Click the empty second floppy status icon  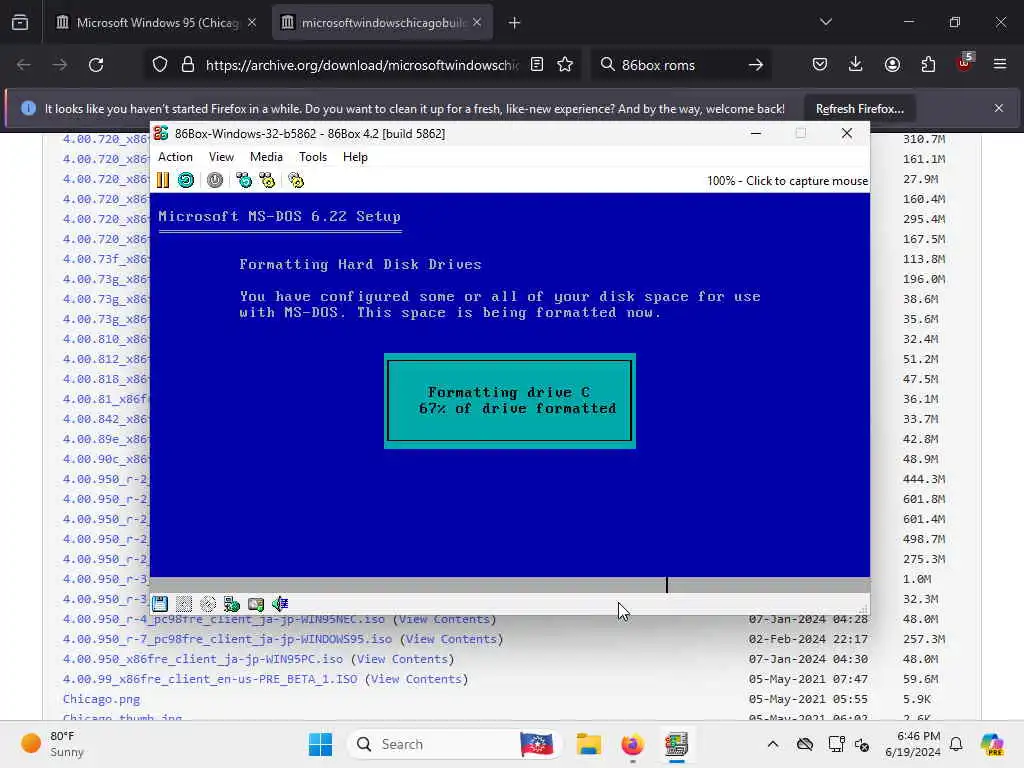184,604
